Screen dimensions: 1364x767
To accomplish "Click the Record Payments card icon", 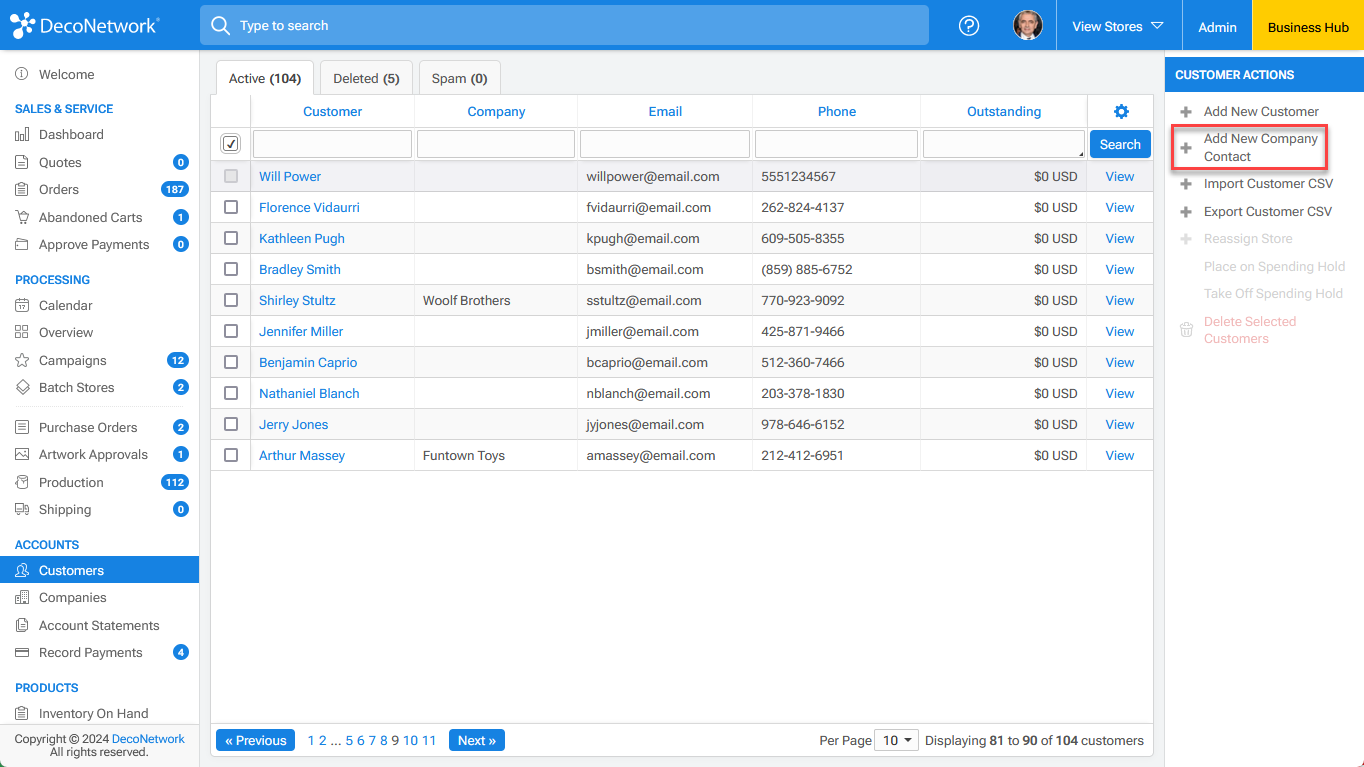I will 22,652.
